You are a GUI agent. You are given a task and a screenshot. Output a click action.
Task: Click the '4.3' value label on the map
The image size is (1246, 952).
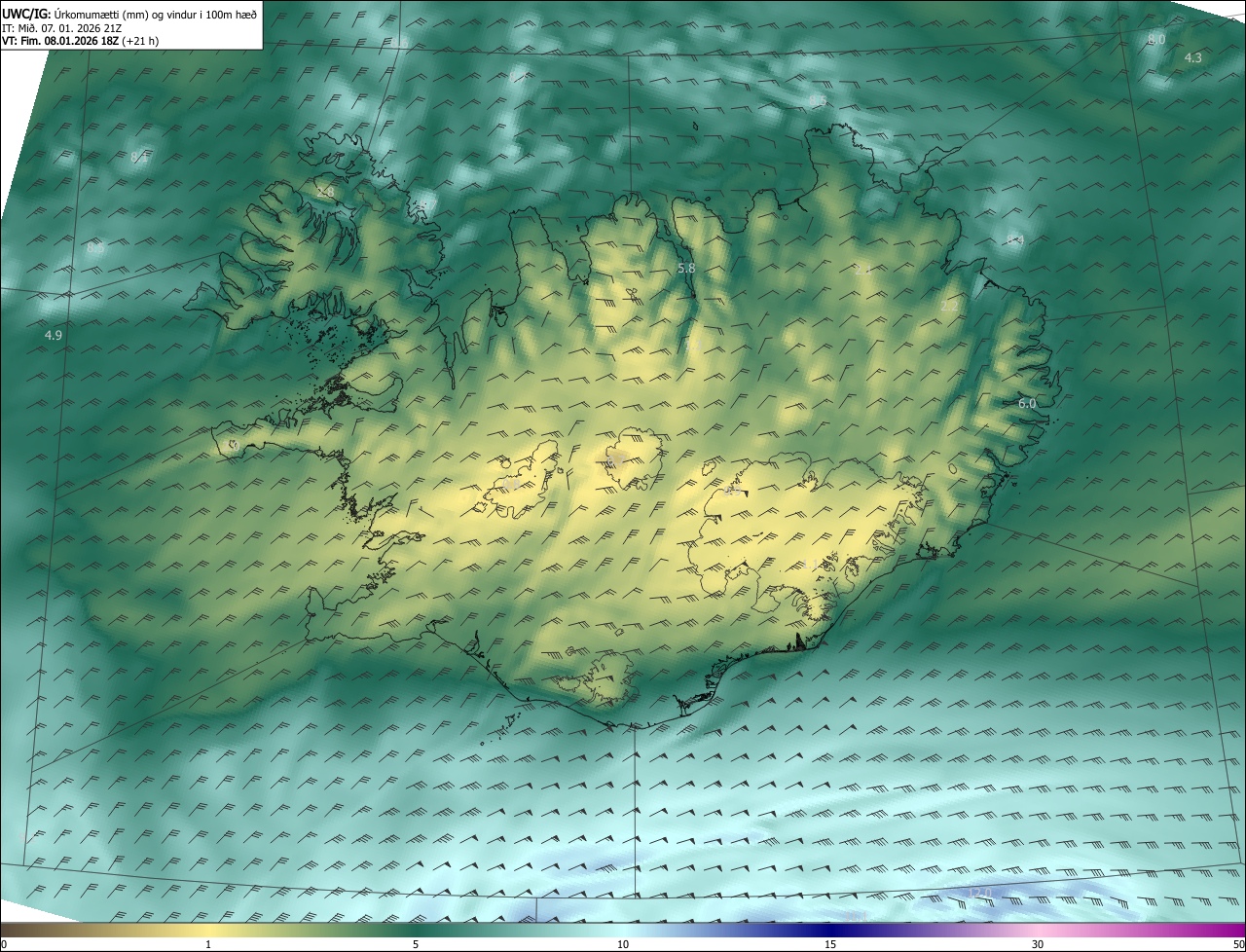(x=1192, y=57)
